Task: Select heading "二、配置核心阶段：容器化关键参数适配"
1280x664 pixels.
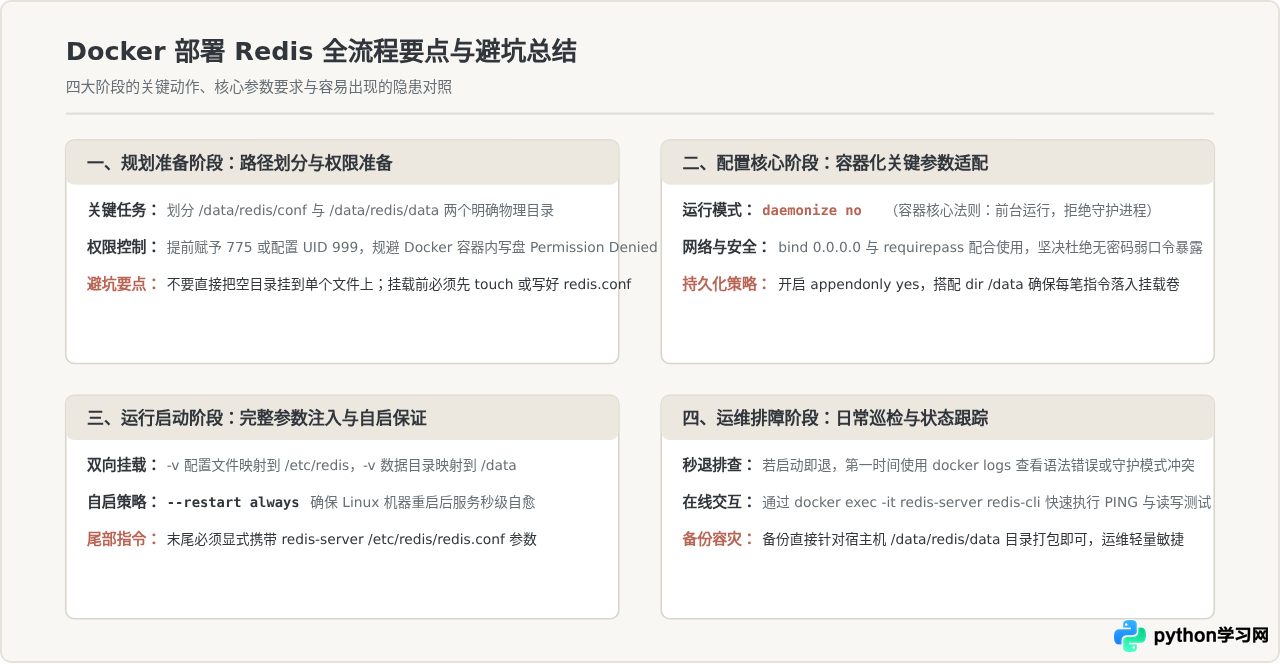Action: [x=836, y=163]
